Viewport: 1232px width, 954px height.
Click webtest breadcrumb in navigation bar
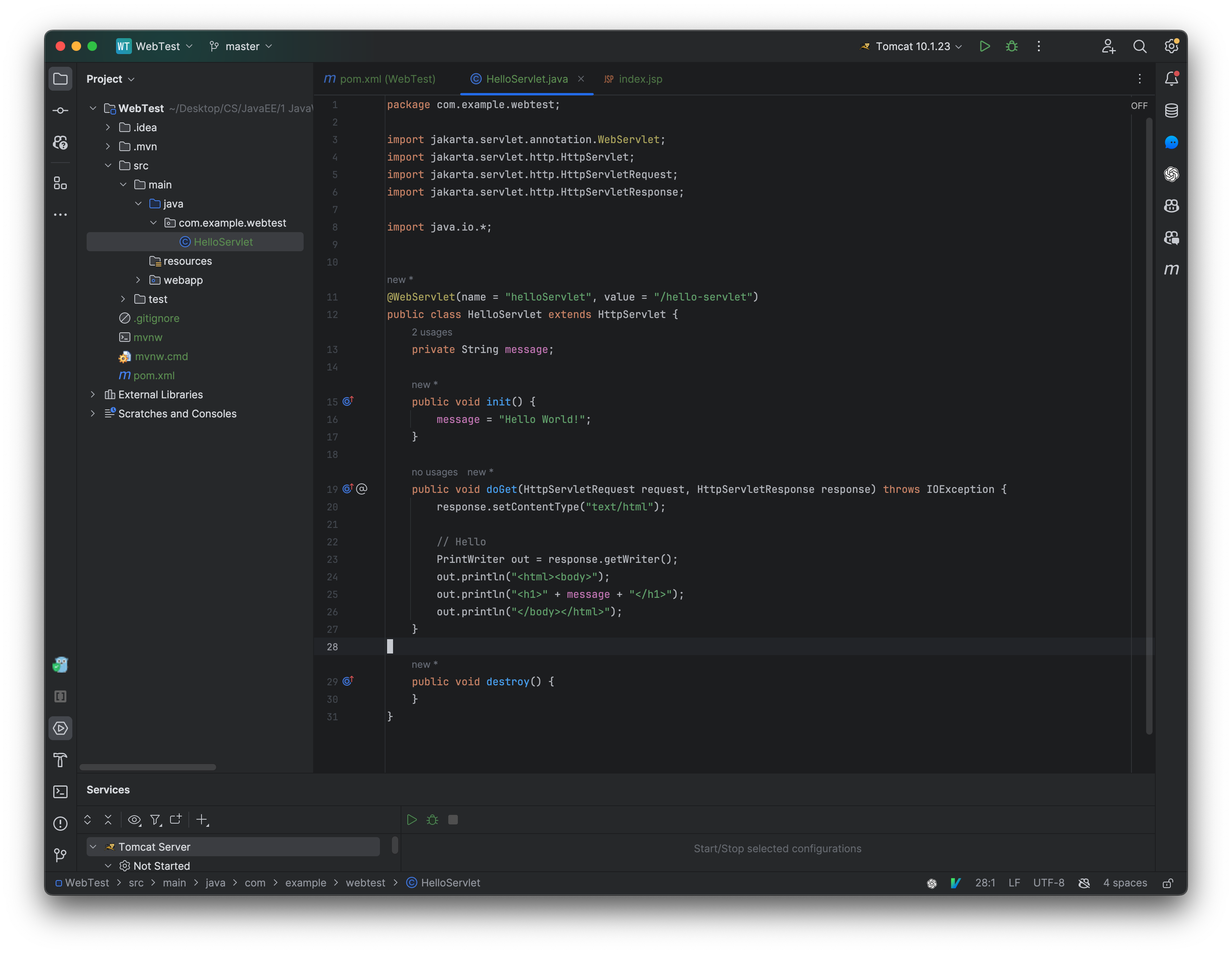[365, 883]
